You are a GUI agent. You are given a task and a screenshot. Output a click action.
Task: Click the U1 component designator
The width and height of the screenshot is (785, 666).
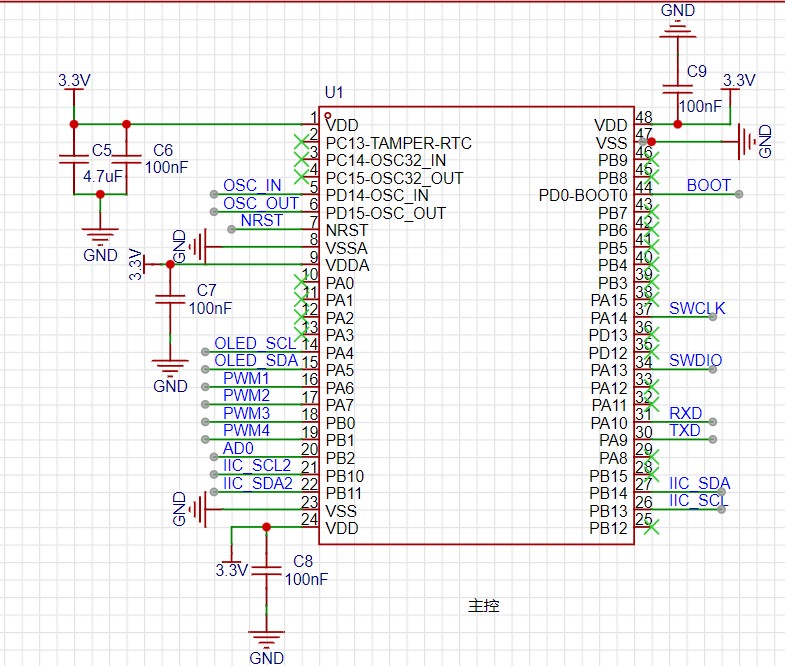334,93
